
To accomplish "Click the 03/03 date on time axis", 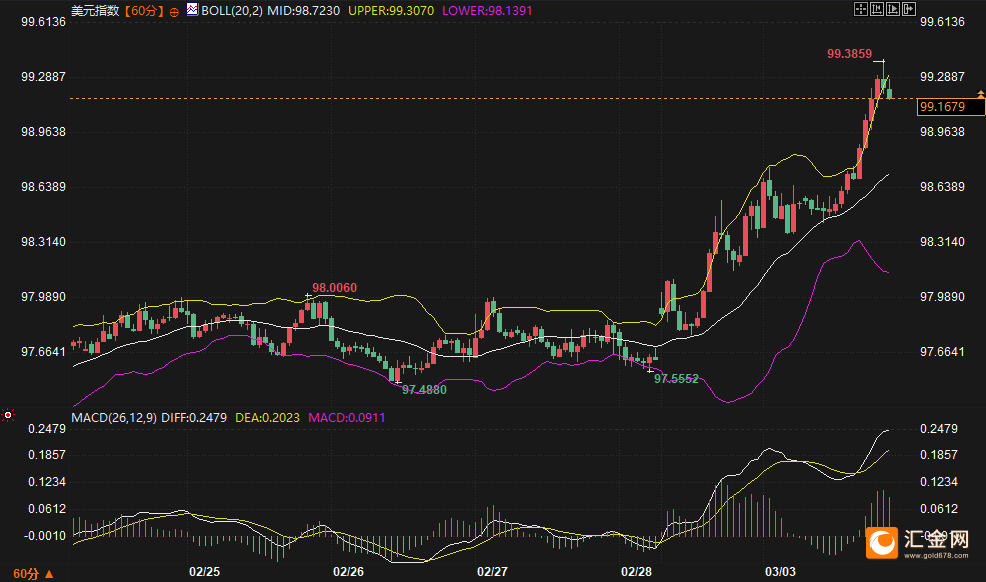I will click(779, 572).
